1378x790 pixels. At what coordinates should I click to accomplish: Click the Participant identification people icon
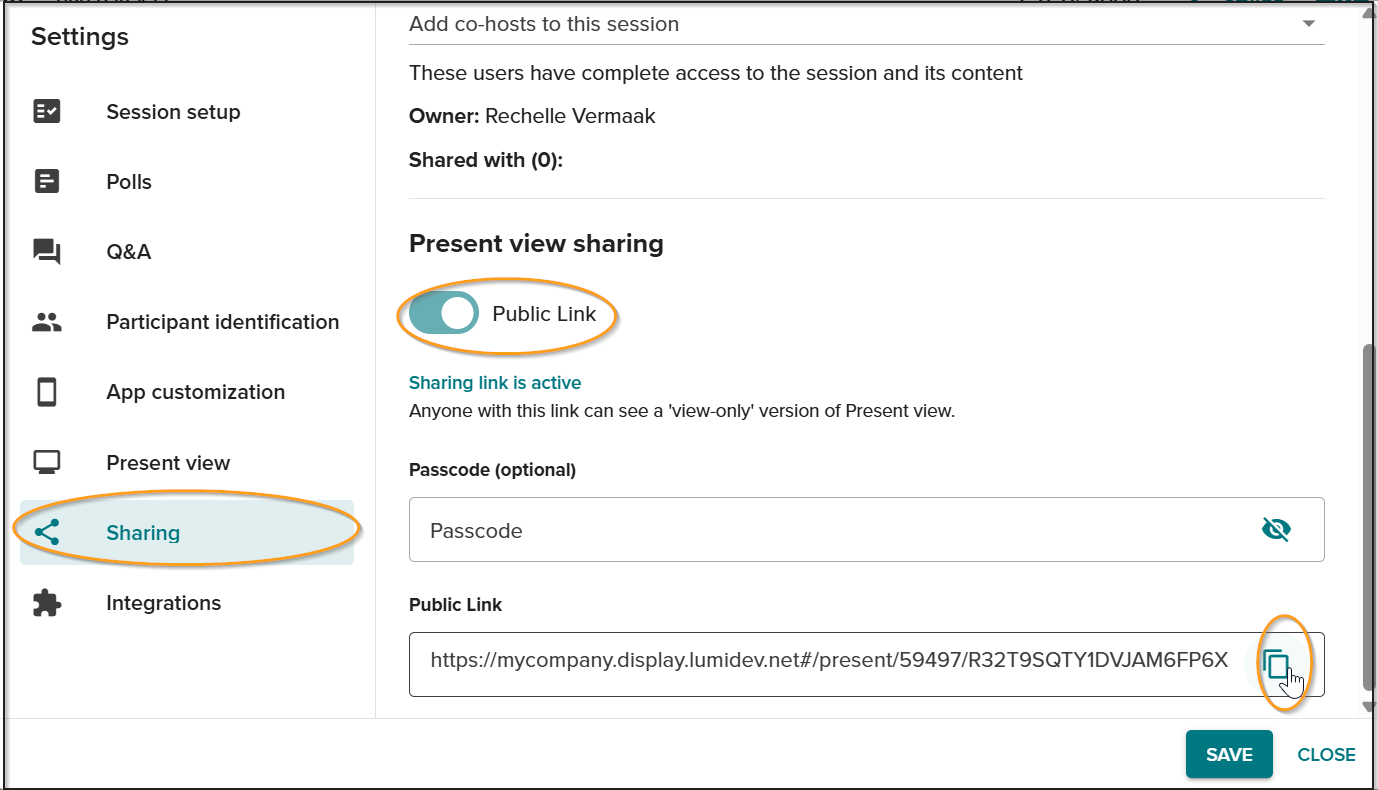[x=47, y=322]
